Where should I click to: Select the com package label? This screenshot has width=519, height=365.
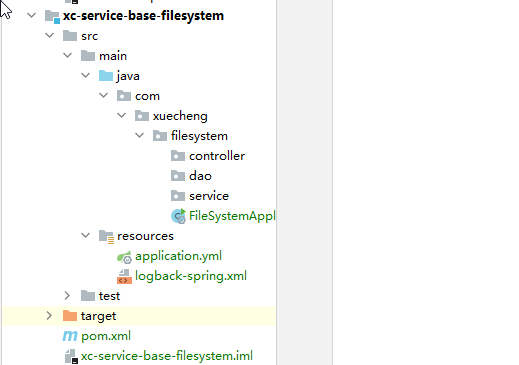coord(147,96)
